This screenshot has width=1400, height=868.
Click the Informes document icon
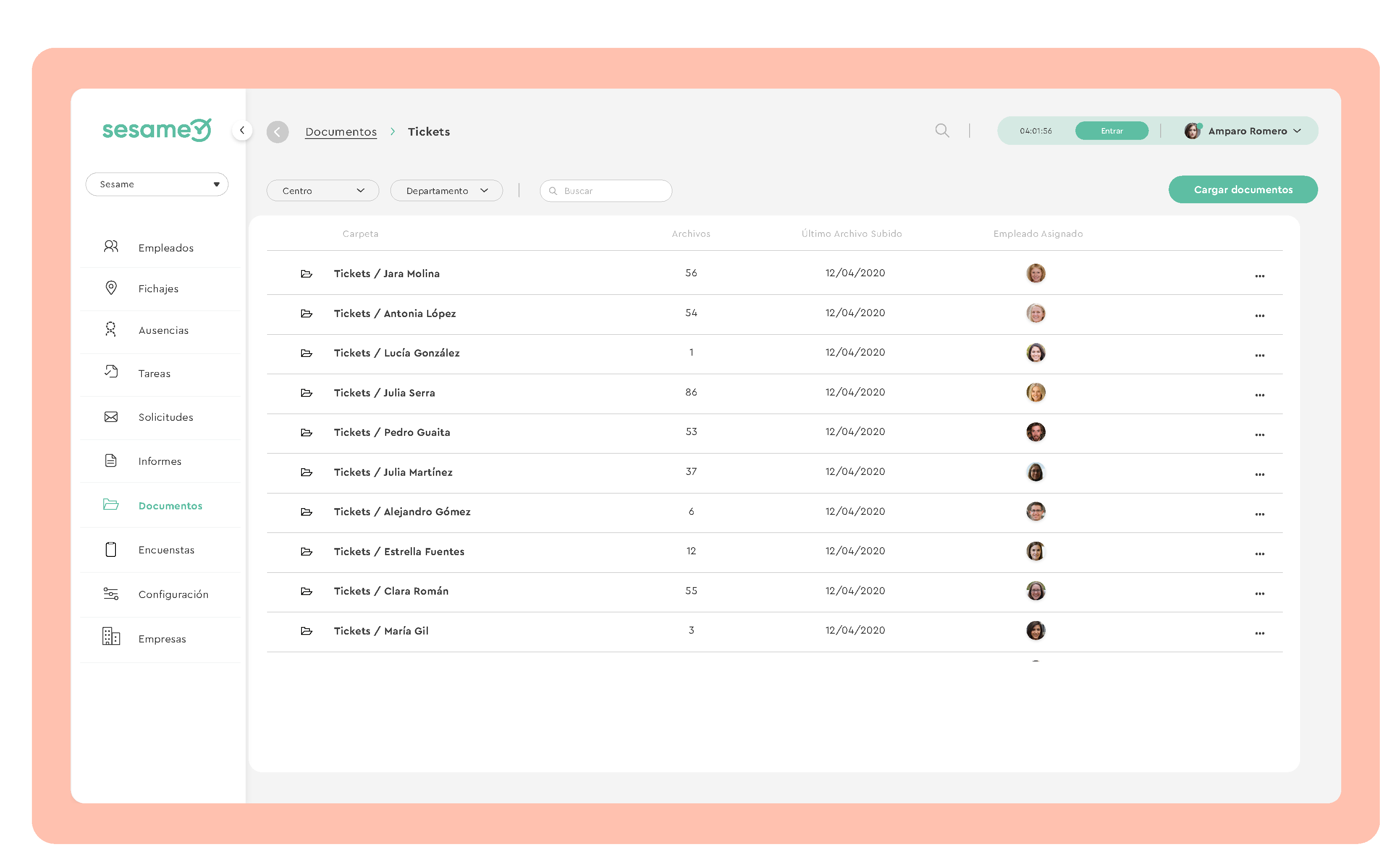point(111,460)
